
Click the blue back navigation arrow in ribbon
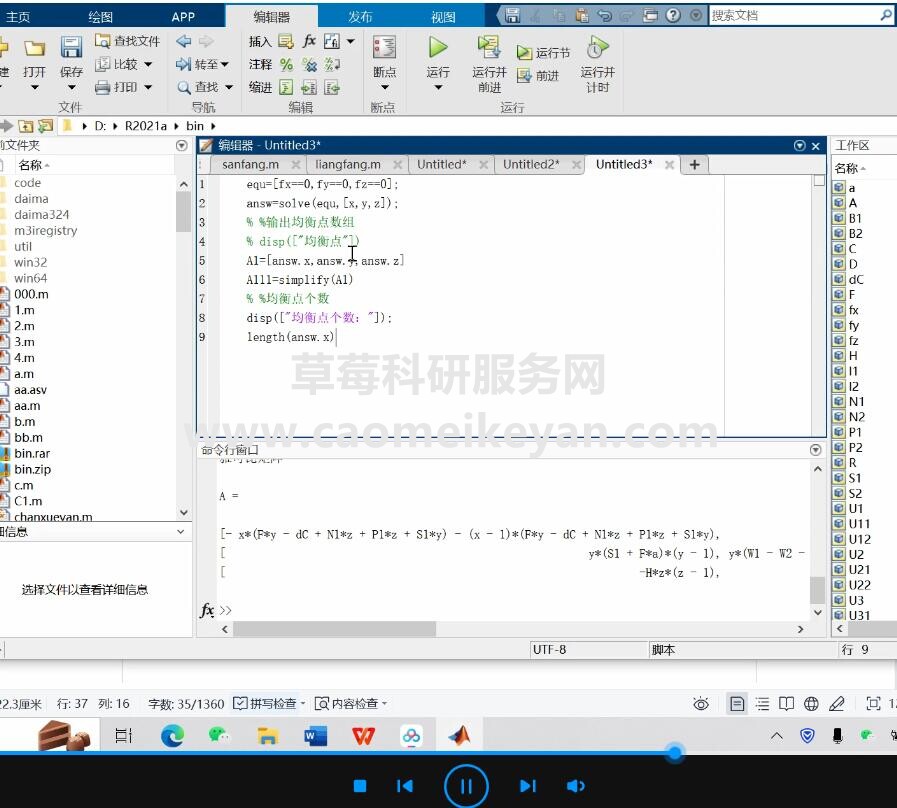tap(184, 41)
